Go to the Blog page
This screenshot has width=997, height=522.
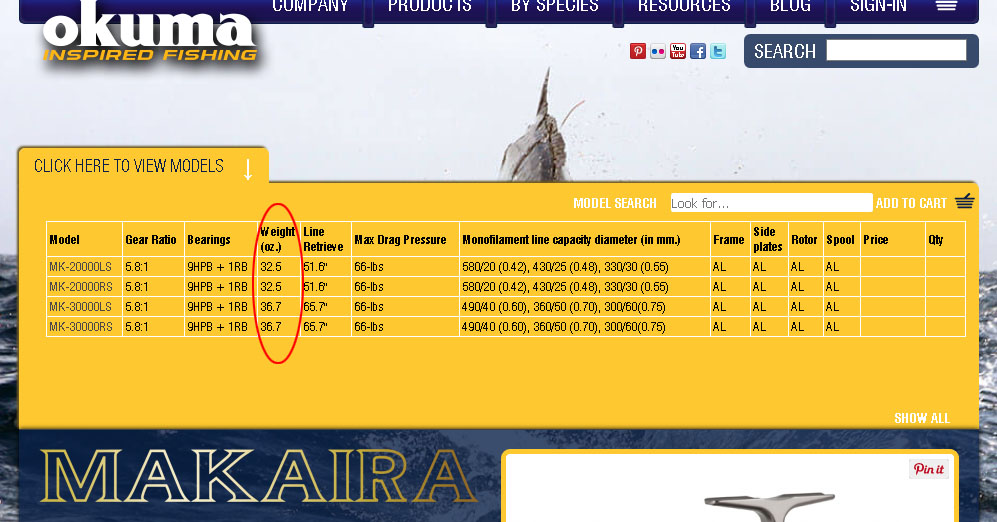pos(790,7)
